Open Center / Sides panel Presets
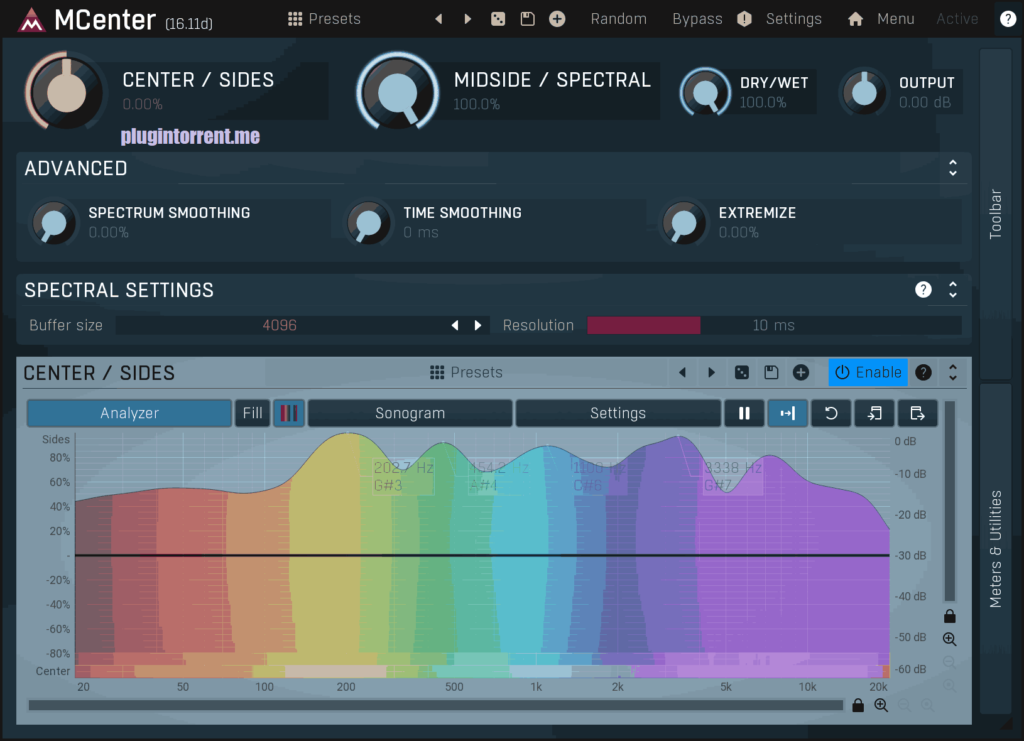 [466, 372]
